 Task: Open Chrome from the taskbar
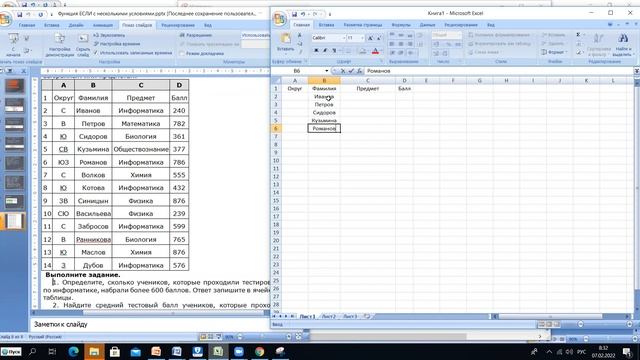(x=259, y=351)
